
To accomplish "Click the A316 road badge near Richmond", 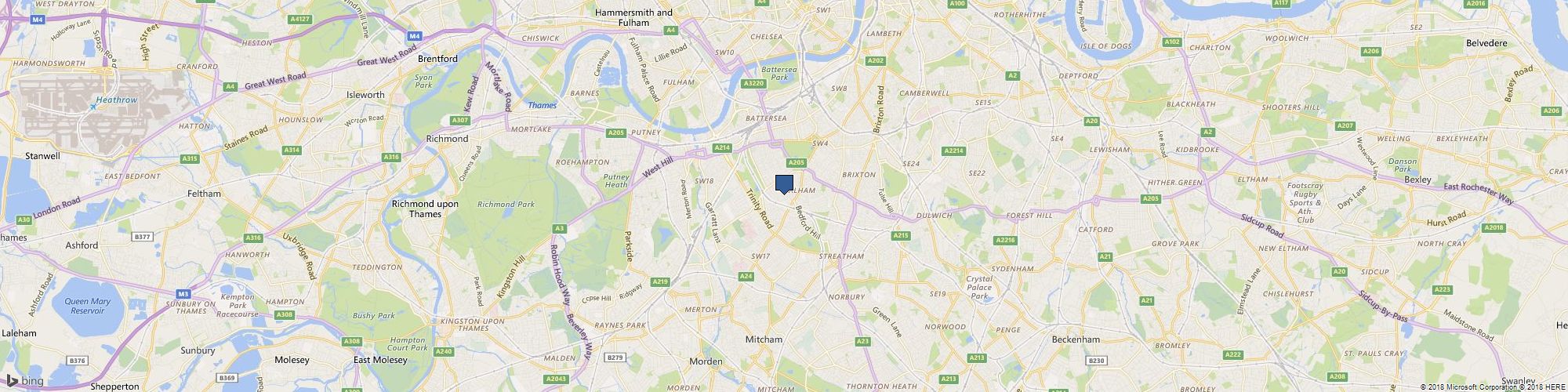I will pos(392,158).
